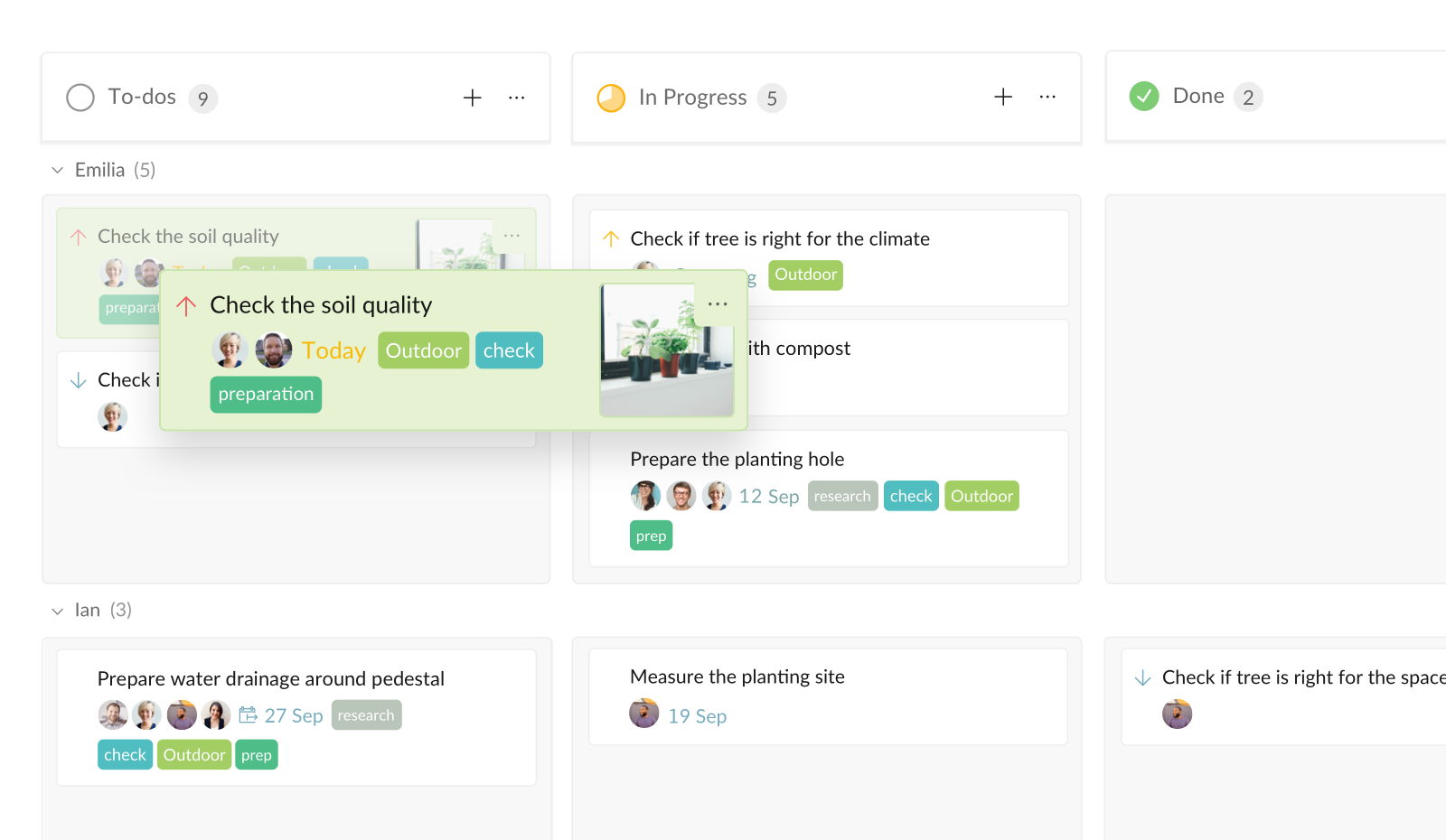The image size is (1446, 840).
Task: Open the plant photo thumbnail on dragged soil card
Action: coord(667,350)
